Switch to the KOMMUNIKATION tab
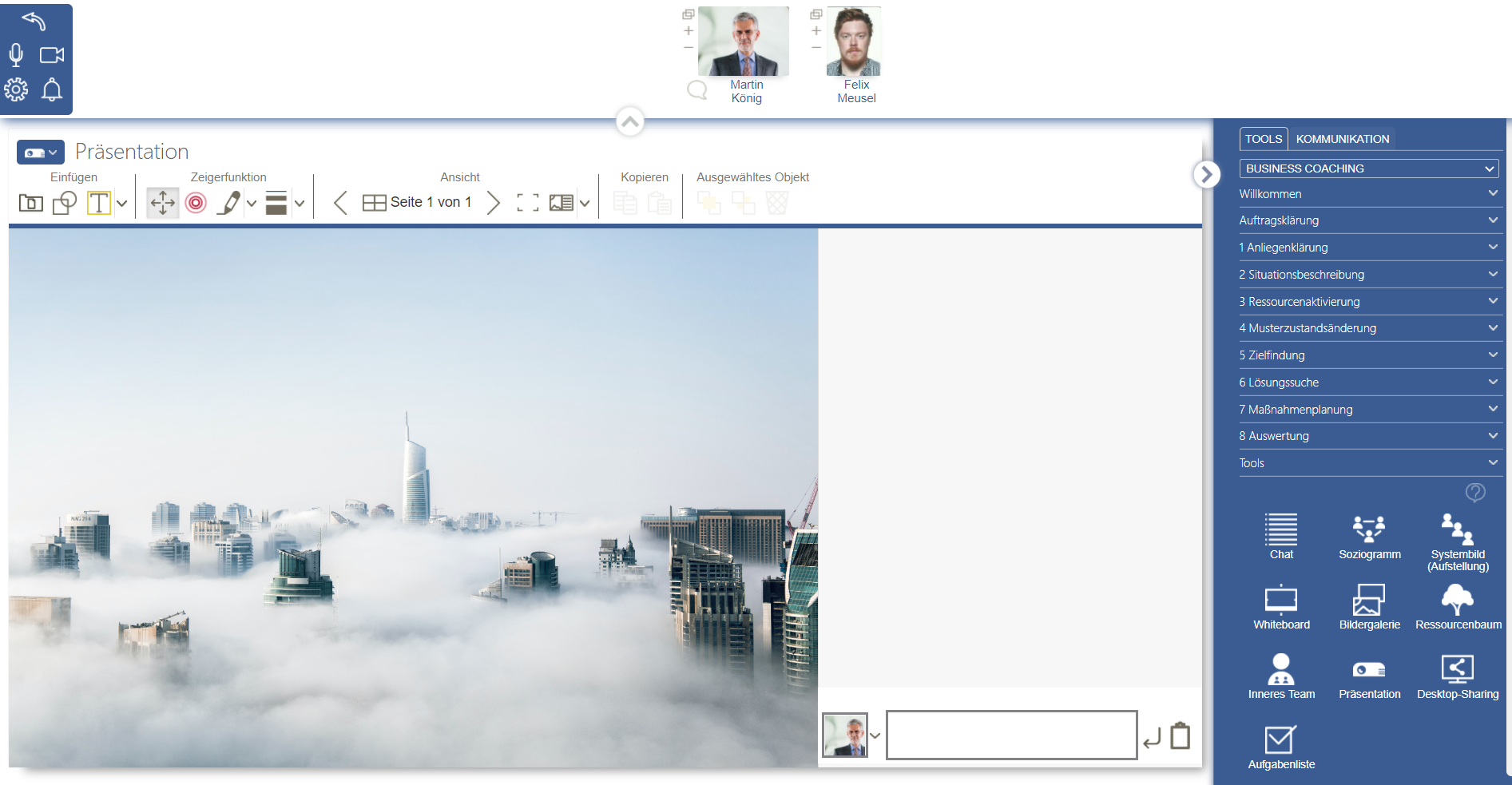 (1343, 139)
